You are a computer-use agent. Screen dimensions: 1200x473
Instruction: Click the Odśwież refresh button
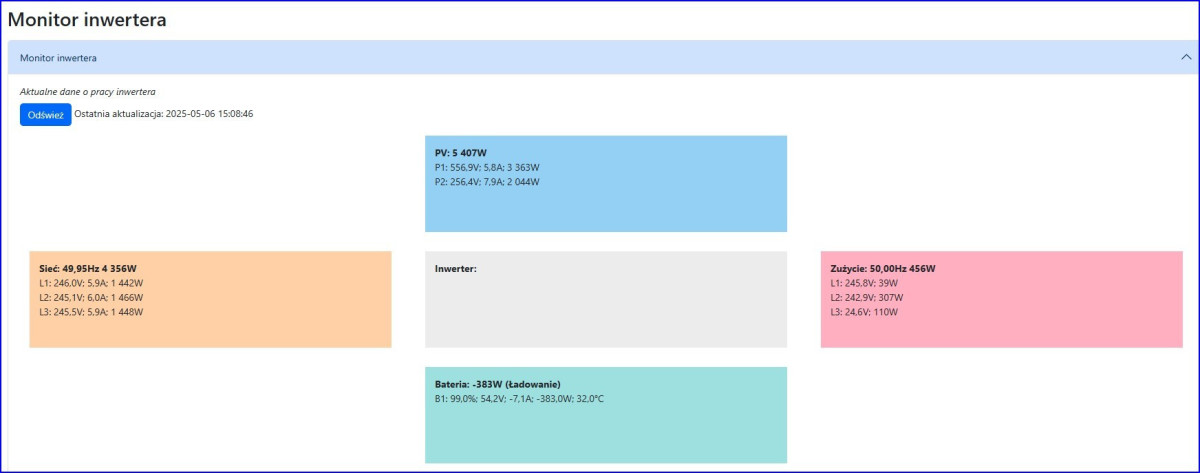click(45, 115)
